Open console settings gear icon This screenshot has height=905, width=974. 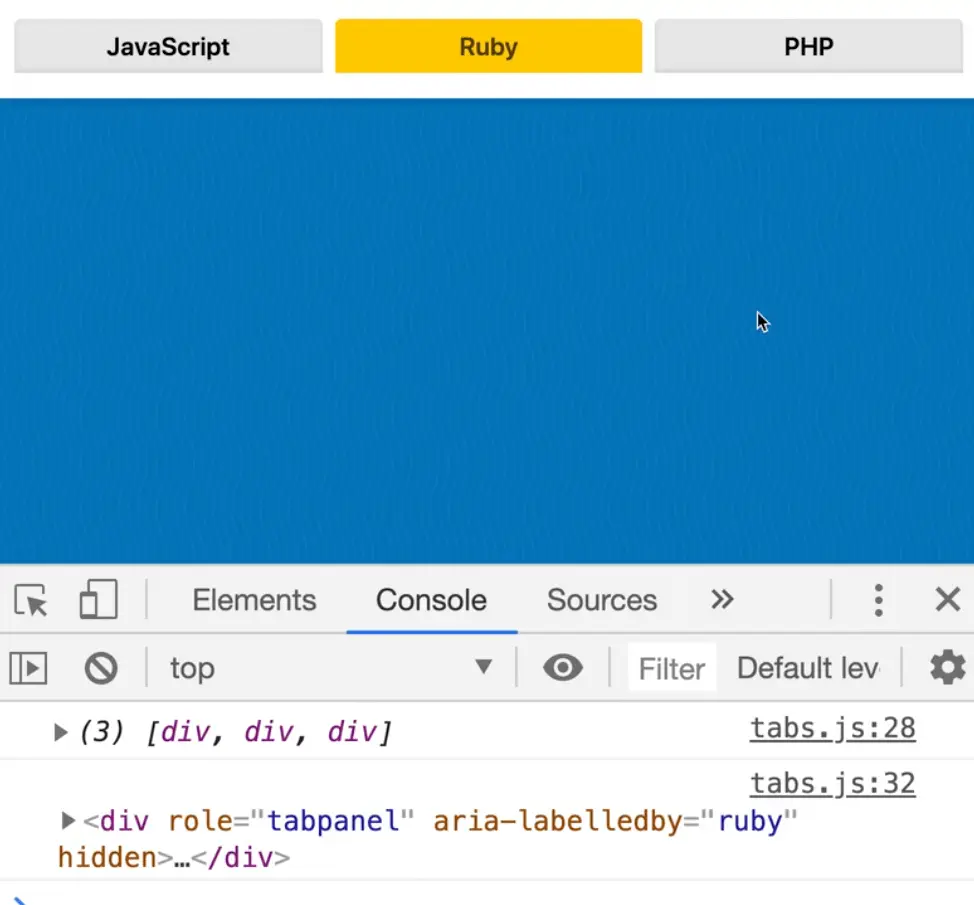[947, 668]
